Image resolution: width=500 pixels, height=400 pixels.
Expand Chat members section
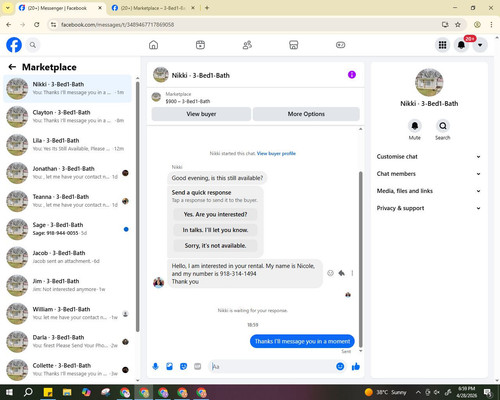[429, 174]
